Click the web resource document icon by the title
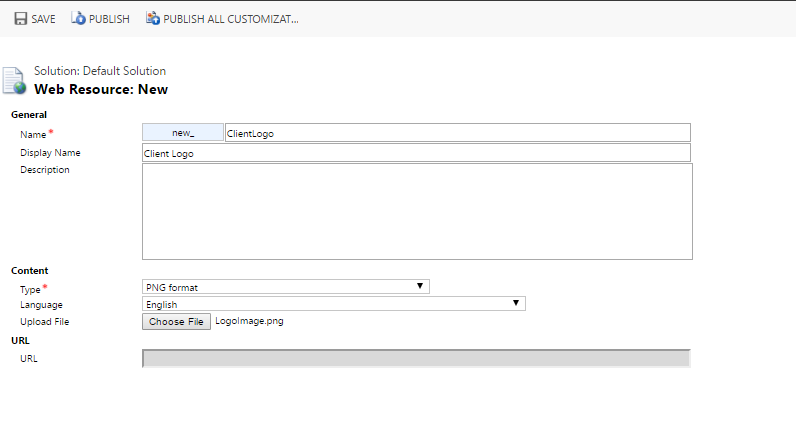Screen dimensions: 796x428 [13, 81]
